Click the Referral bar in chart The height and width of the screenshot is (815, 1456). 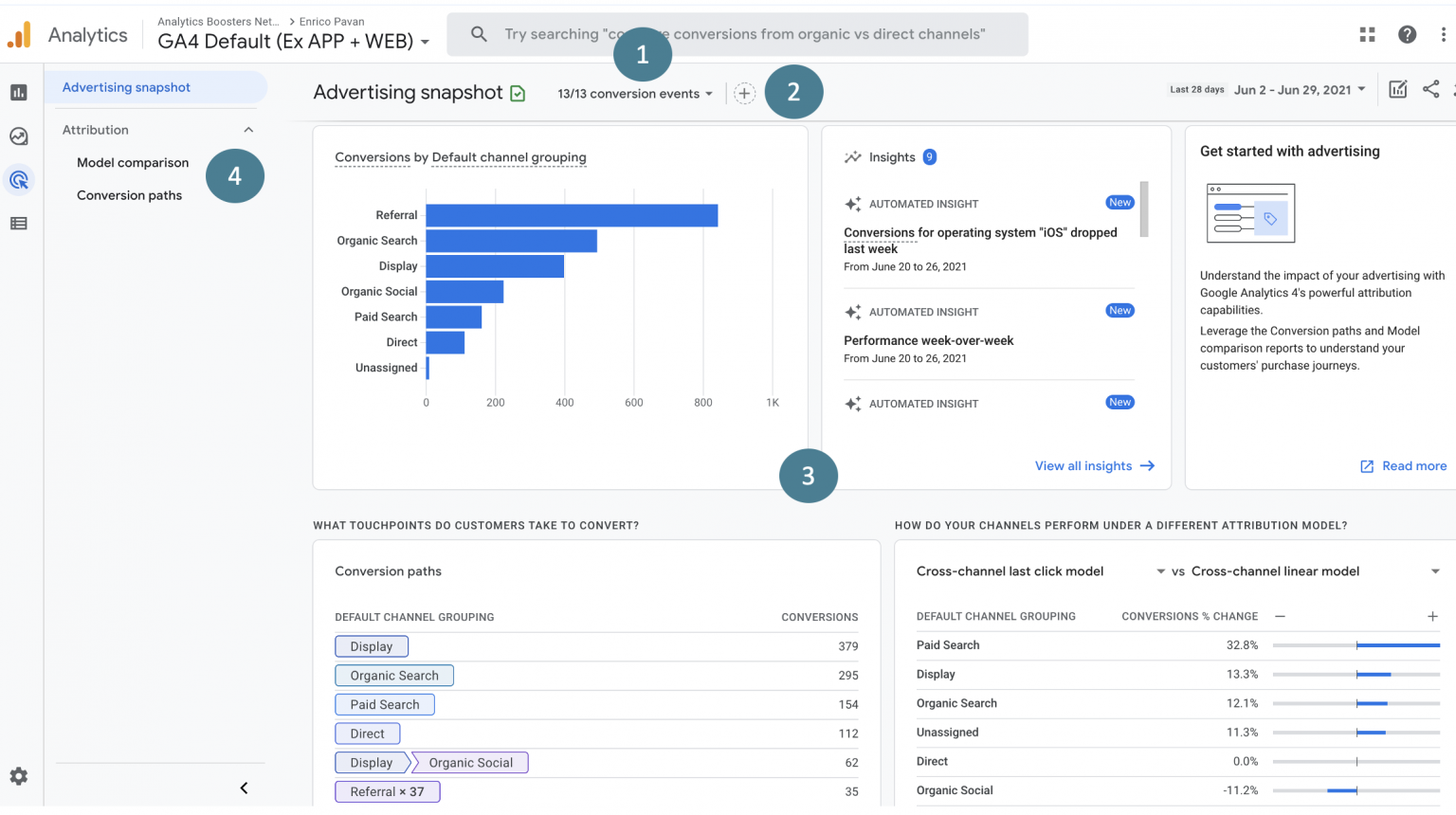[571, 215]
